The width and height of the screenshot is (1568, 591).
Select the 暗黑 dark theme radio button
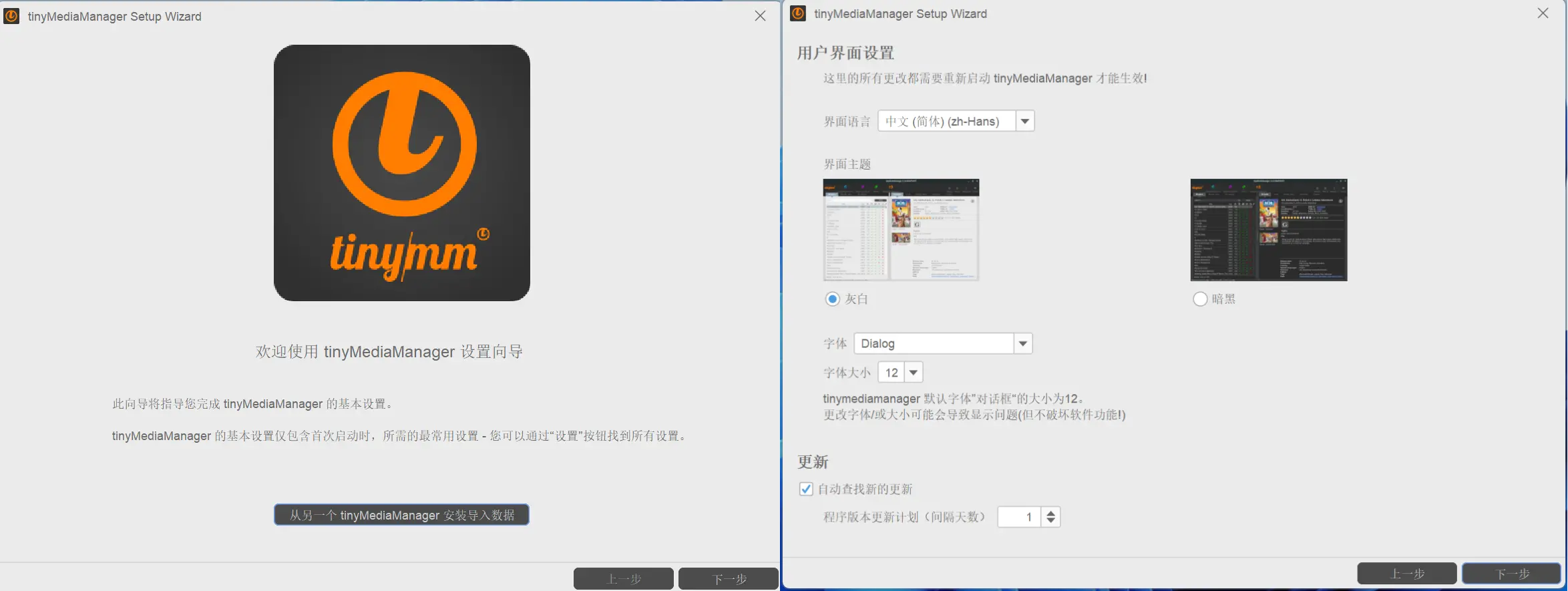pos(1200,299)
